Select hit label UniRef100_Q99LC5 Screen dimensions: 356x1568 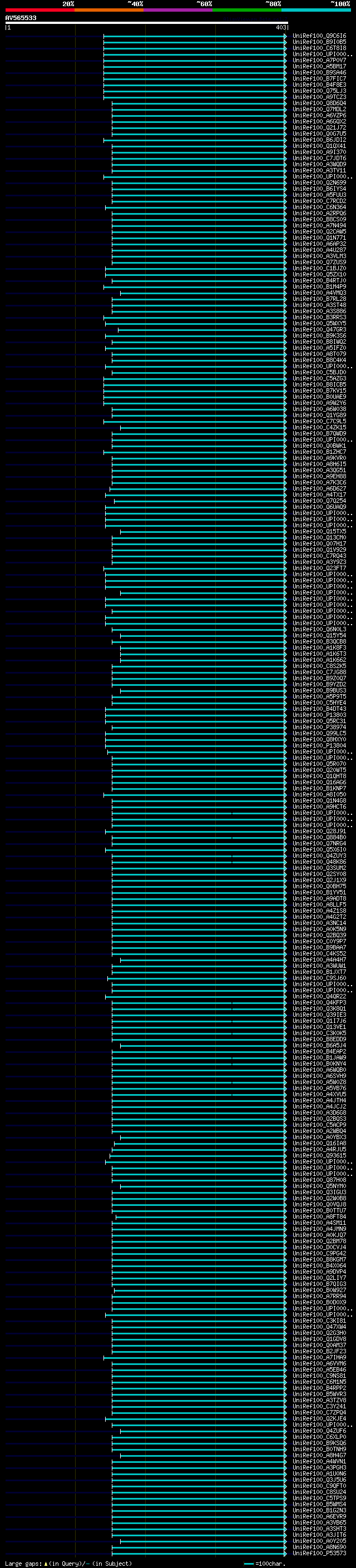(319, 734)
